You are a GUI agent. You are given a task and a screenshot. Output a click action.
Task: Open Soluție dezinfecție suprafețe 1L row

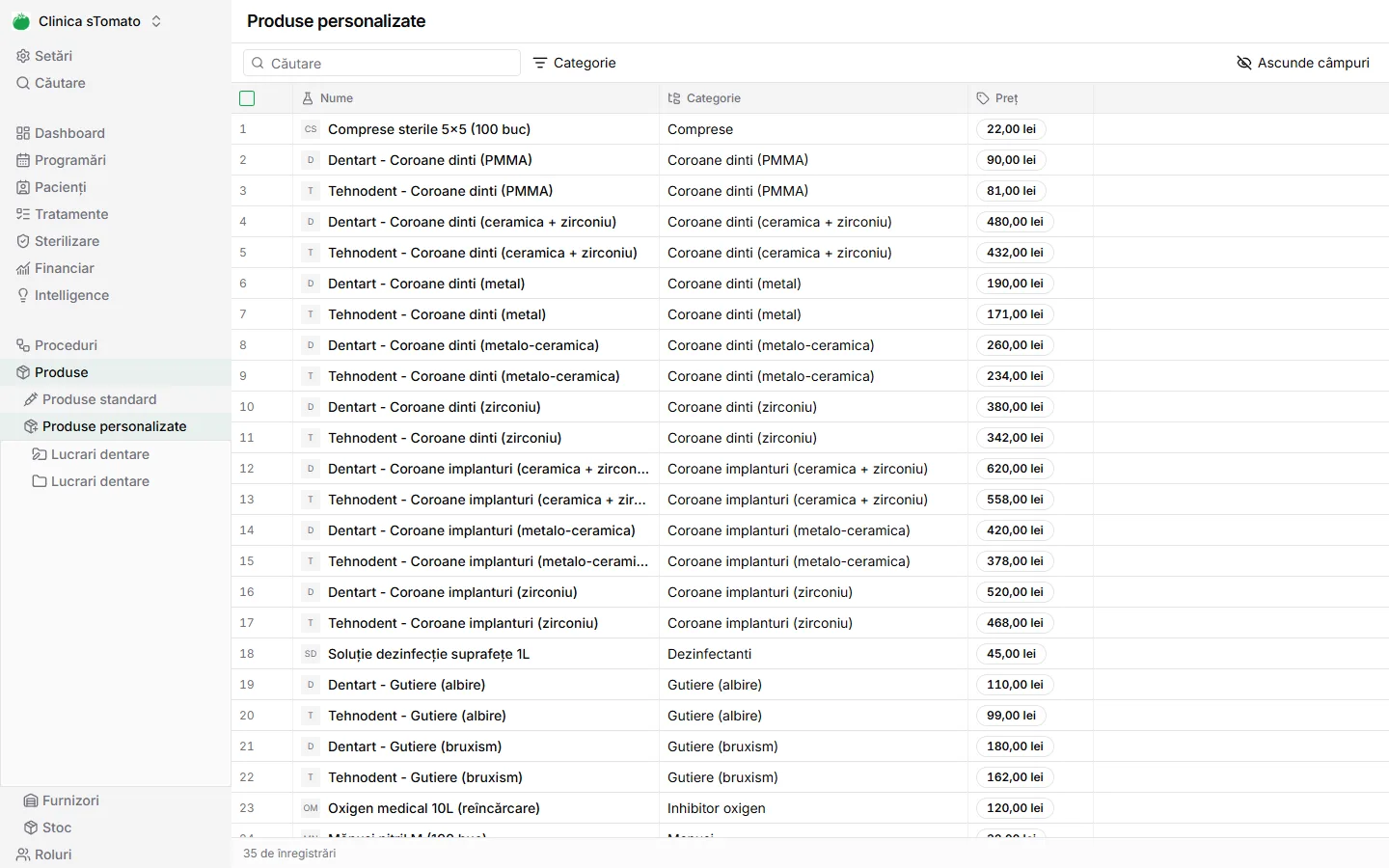pyautogui.click(x=428, y=654)
